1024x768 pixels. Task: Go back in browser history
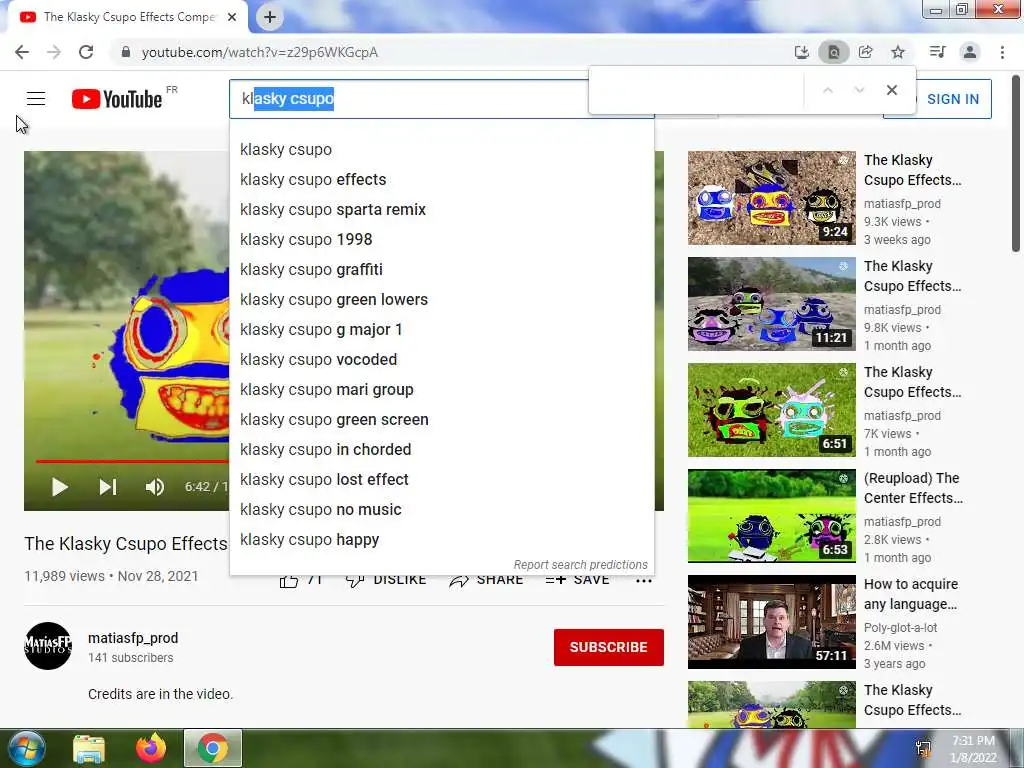click(x=22, y=52)
